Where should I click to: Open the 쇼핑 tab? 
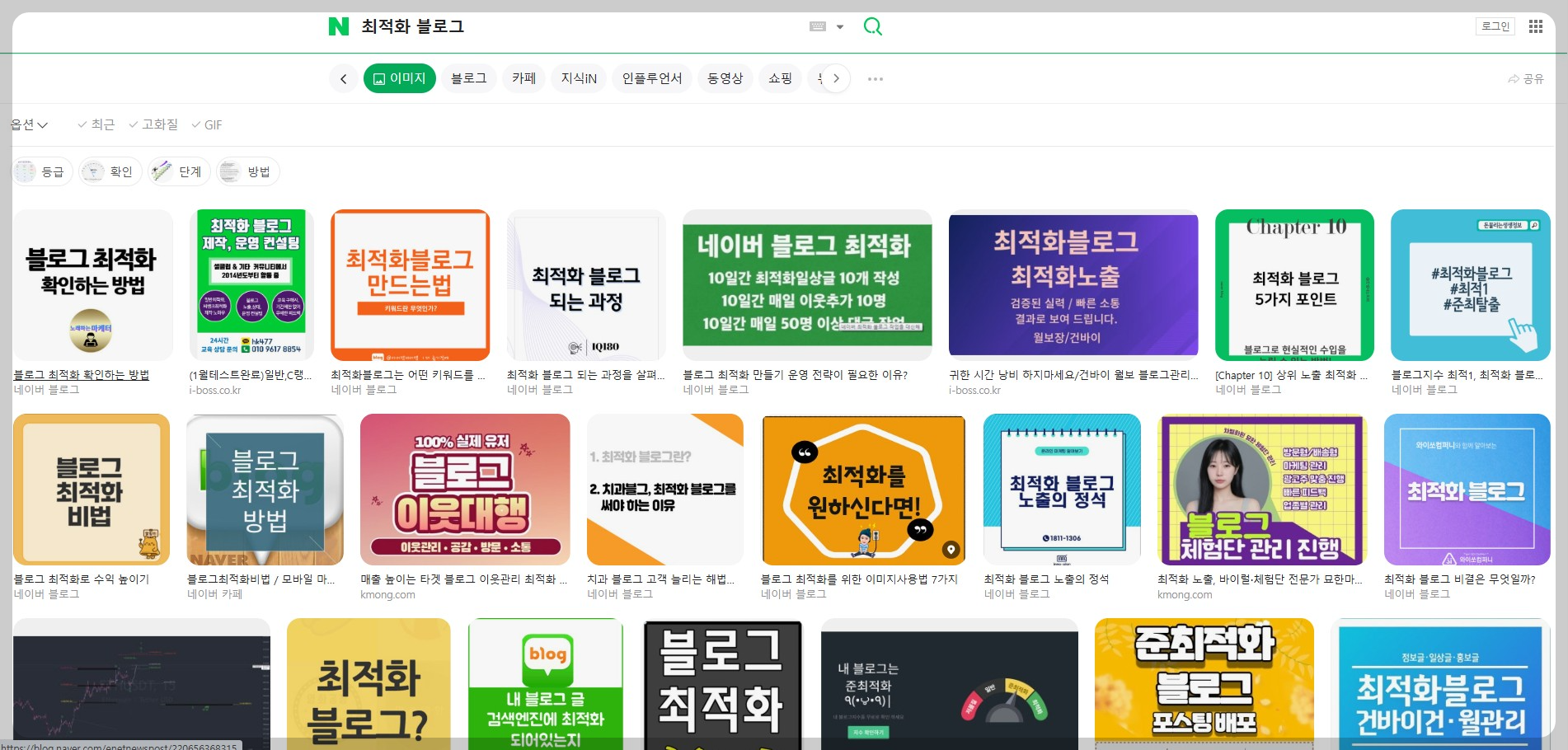tap(781, 78)
